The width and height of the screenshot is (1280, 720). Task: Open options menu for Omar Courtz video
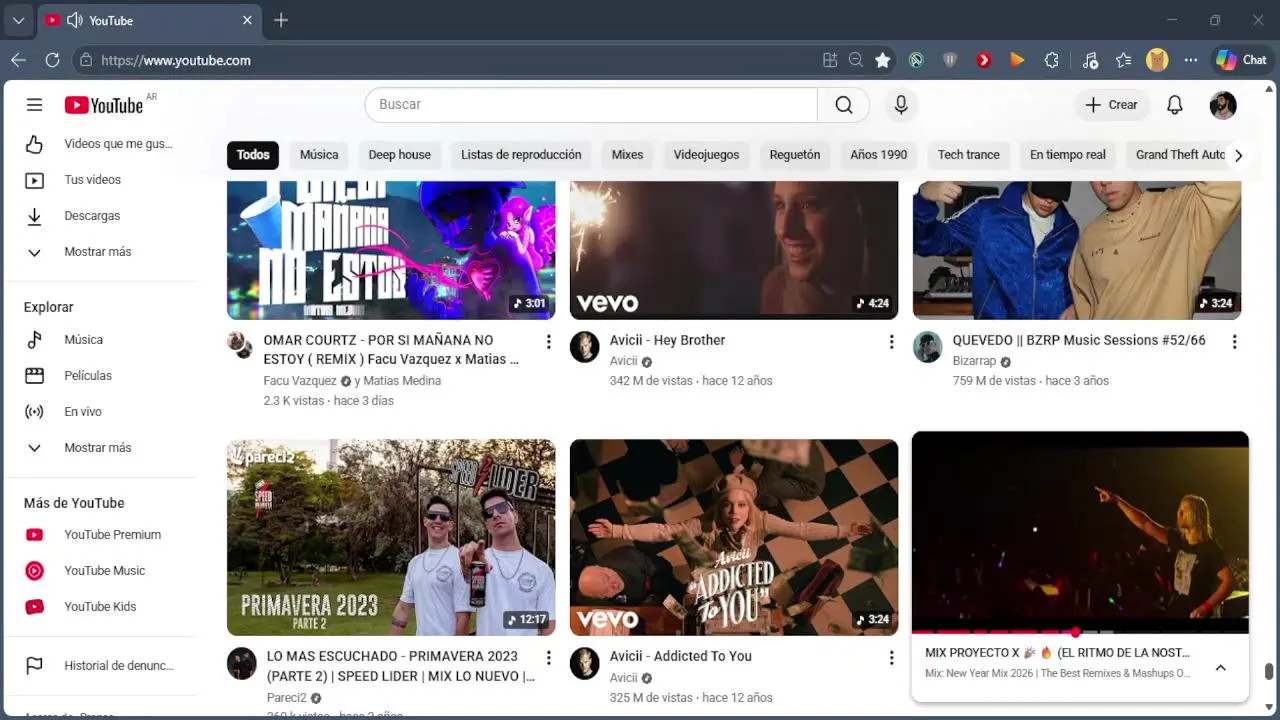pyautogui.click(x=548, y=342)
